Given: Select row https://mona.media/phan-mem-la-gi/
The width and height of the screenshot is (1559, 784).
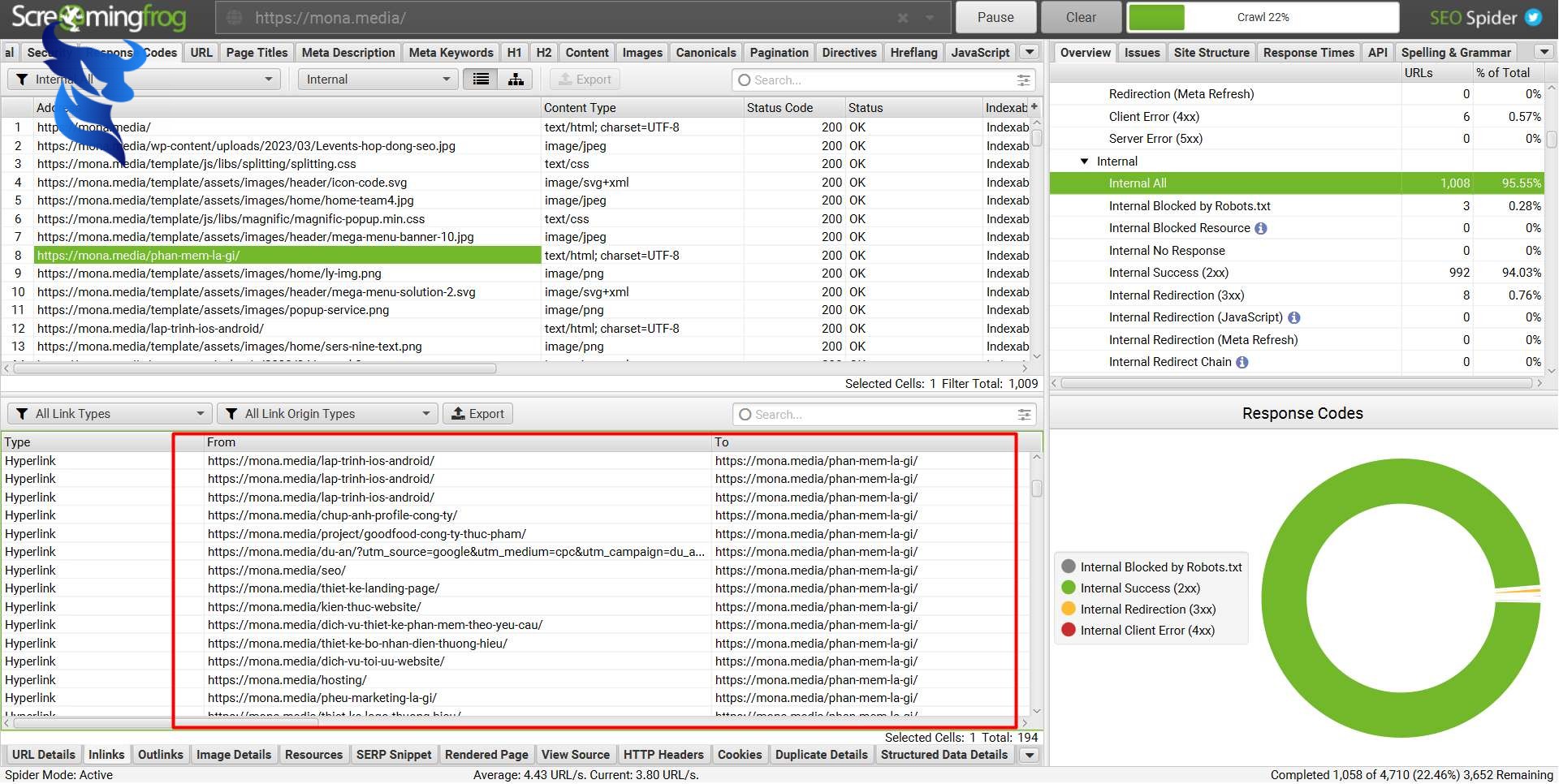Looking at the screenshot, I should 287,256.
